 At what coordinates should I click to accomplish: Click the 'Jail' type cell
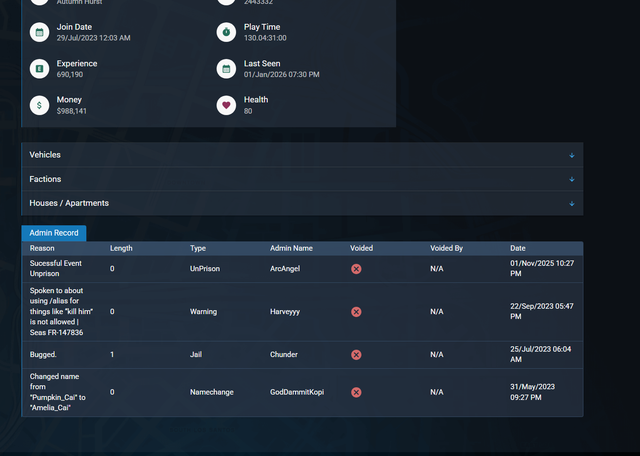pos(196,354)
